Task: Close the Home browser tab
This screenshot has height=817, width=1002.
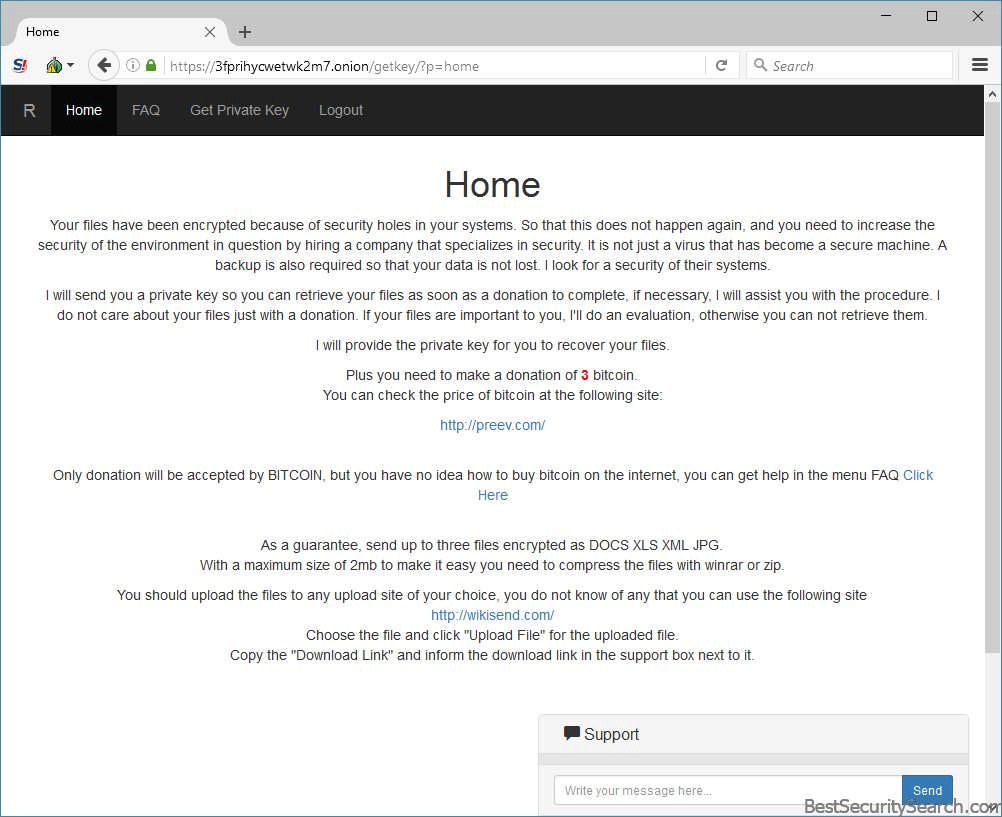Action: tap(210, 32)
